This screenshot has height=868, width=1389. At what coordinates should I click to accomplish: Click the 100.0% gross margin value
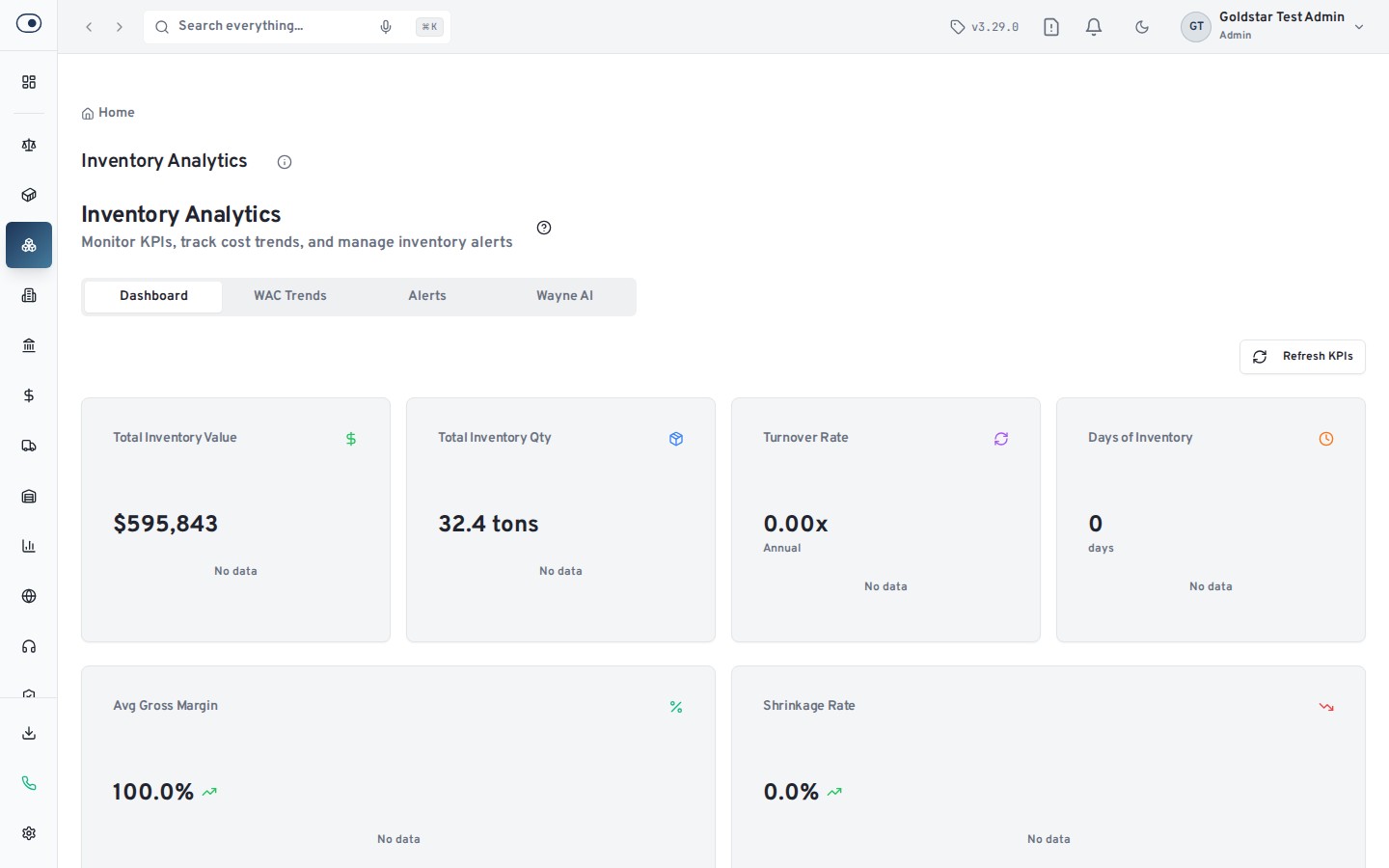153,792
